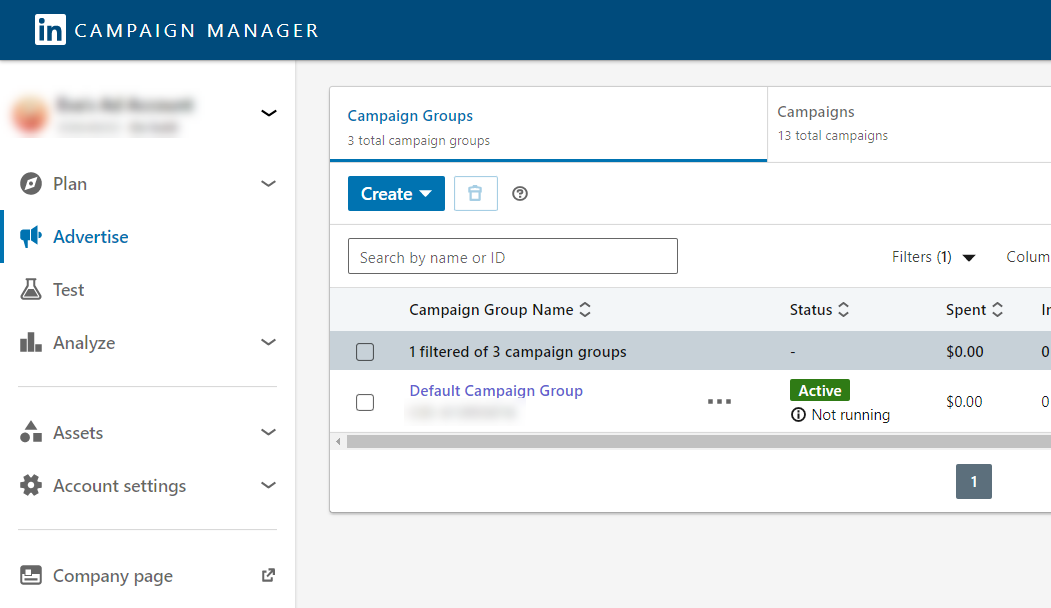Open the help question mark icon
Screen dimensions: 1051x608
[x=520, y=194]
